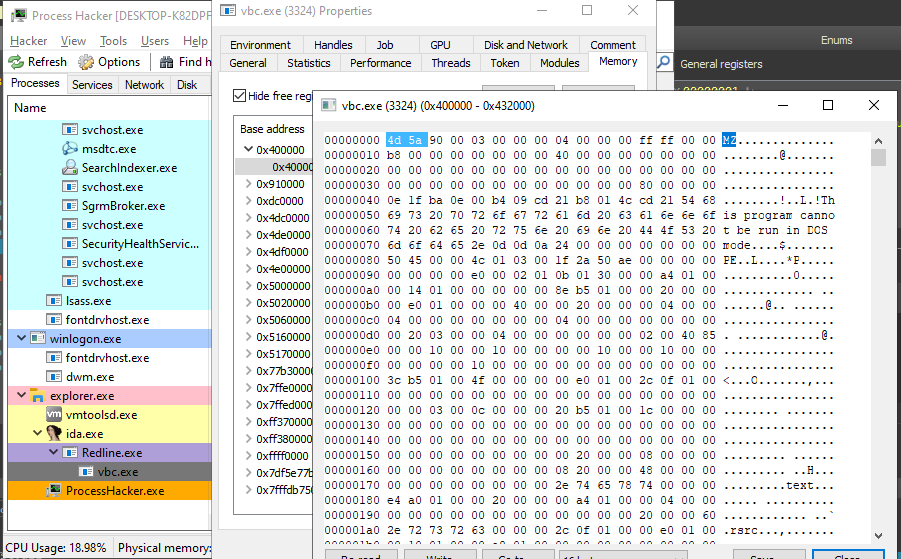Screen dimensions: 901x559
Task: Select the 0x5020000 memory row
Action: click(274, 303)
